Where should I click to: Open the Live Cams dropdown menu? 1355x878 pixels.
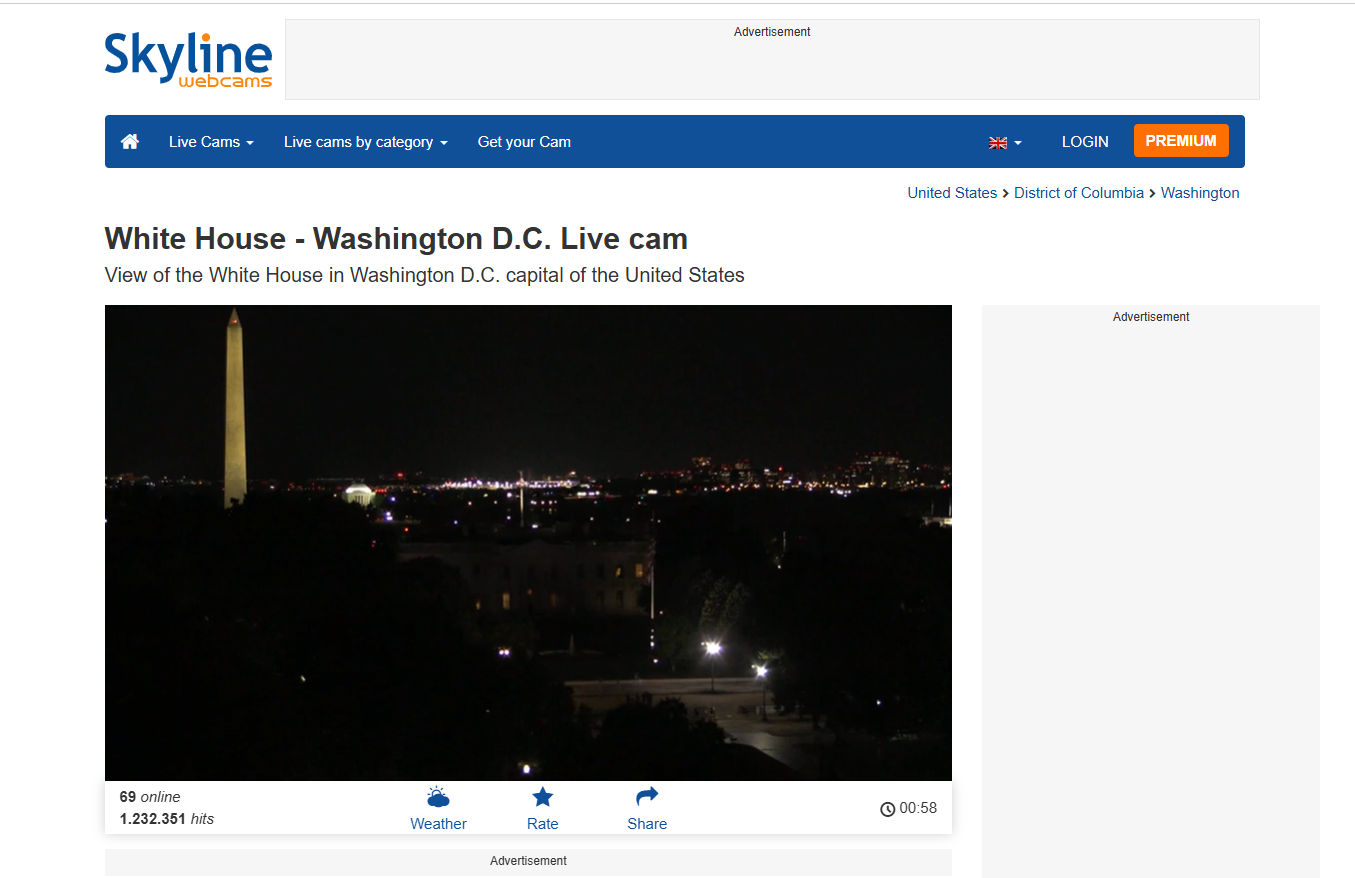coord(211,142)
